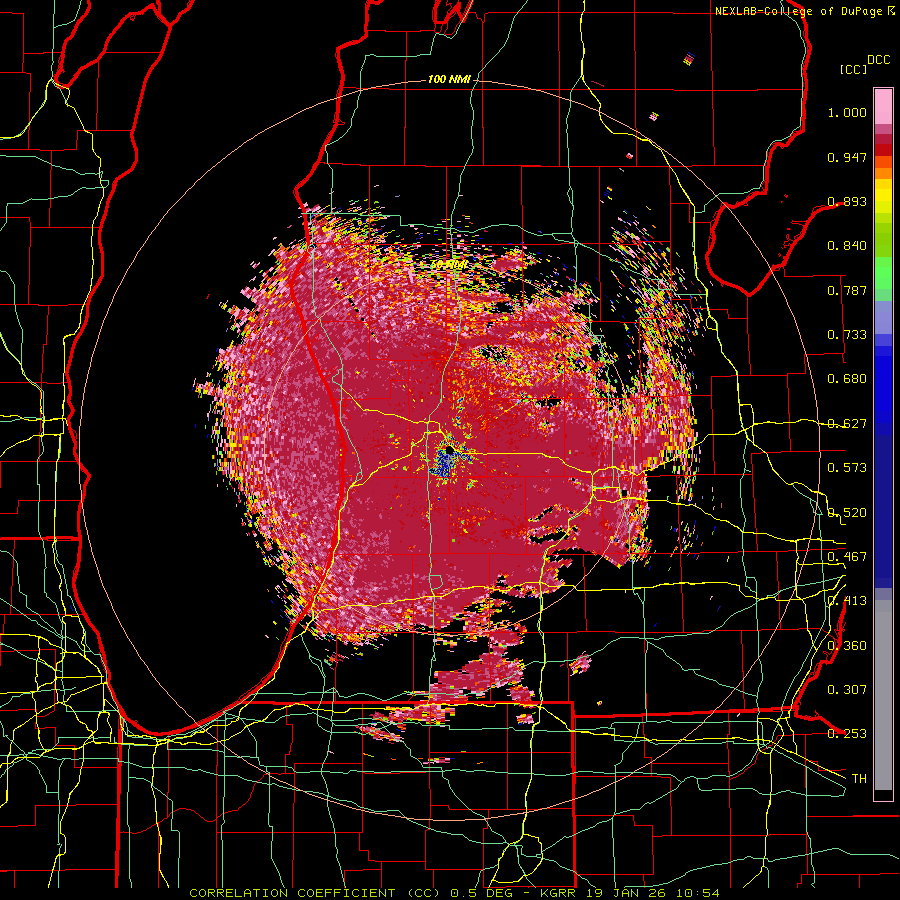Viewport: 900px width, 900px height.
Task: Select the 0.573 legend value
Action: 847,468
